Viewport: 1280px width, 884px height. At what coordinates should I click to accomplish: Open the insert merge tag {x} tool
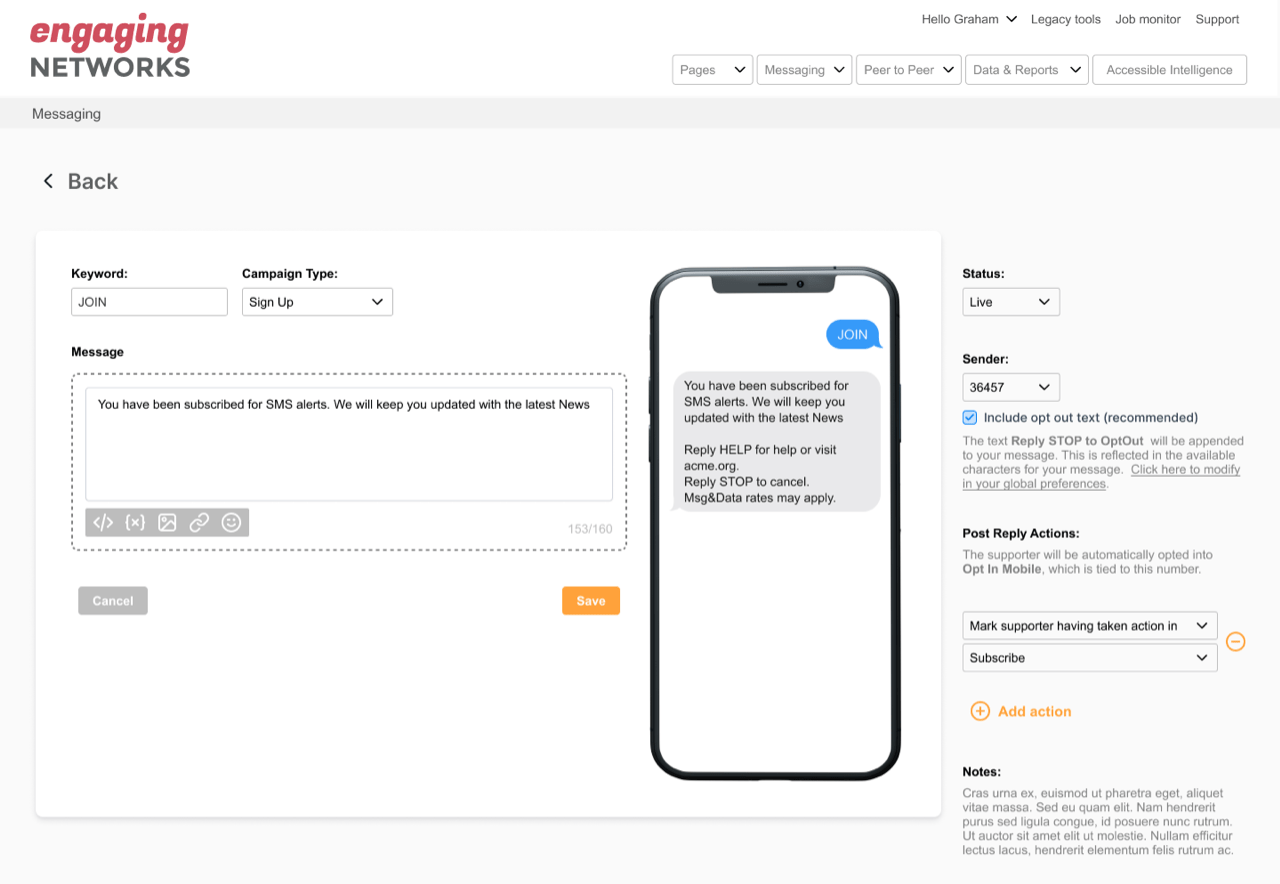coord(134,522)
